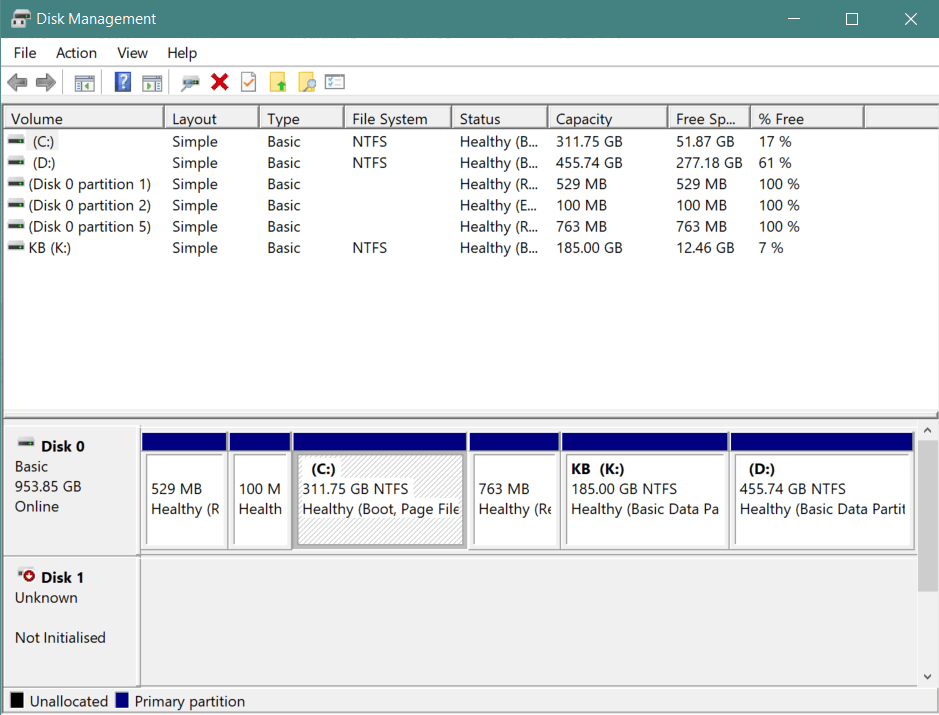Viewport: 939px width, 715px height.
Task: Click the folder with green arrow icon
Action: (x=278, y=82)
